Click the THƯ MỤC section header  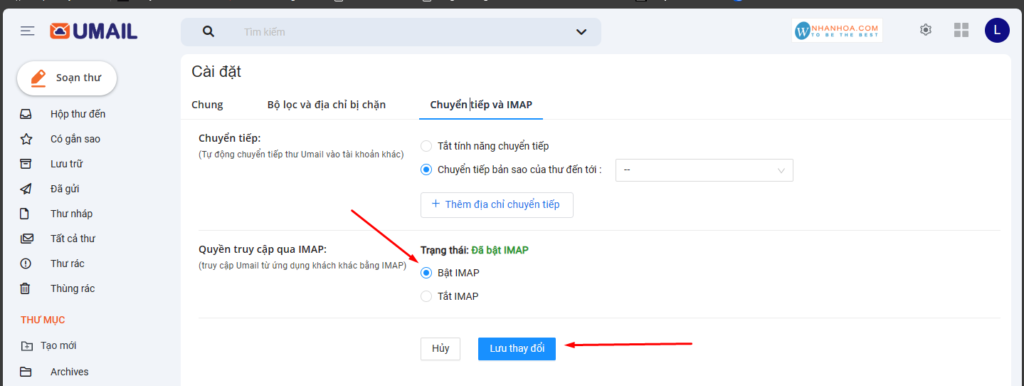pyautogui.click(x=43, y=320)
